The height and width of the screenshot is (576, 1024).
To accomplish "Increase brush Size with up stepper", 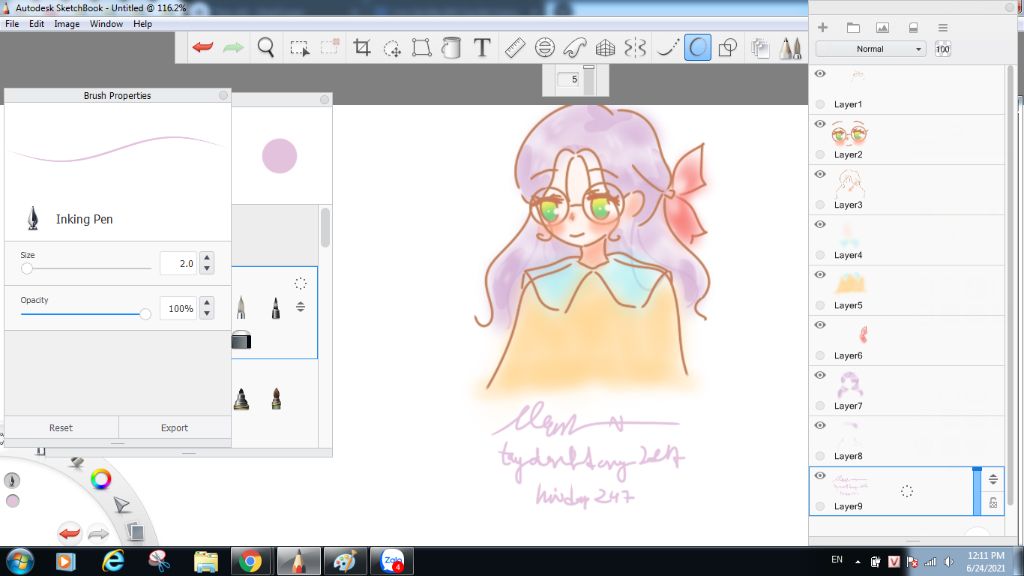I will (207, 257).
